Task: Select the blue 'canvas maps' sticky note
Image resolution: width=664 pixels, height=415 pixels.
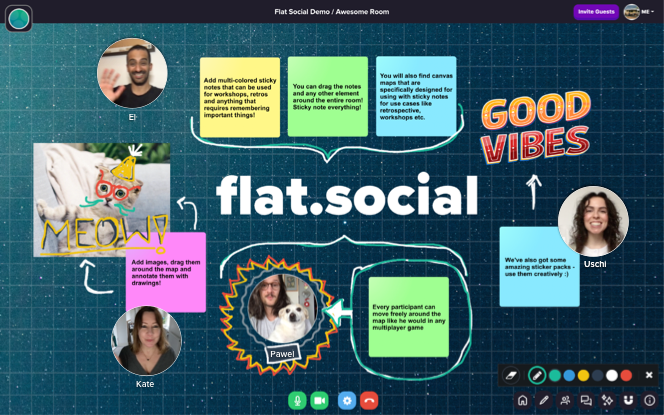Action: 416,97
